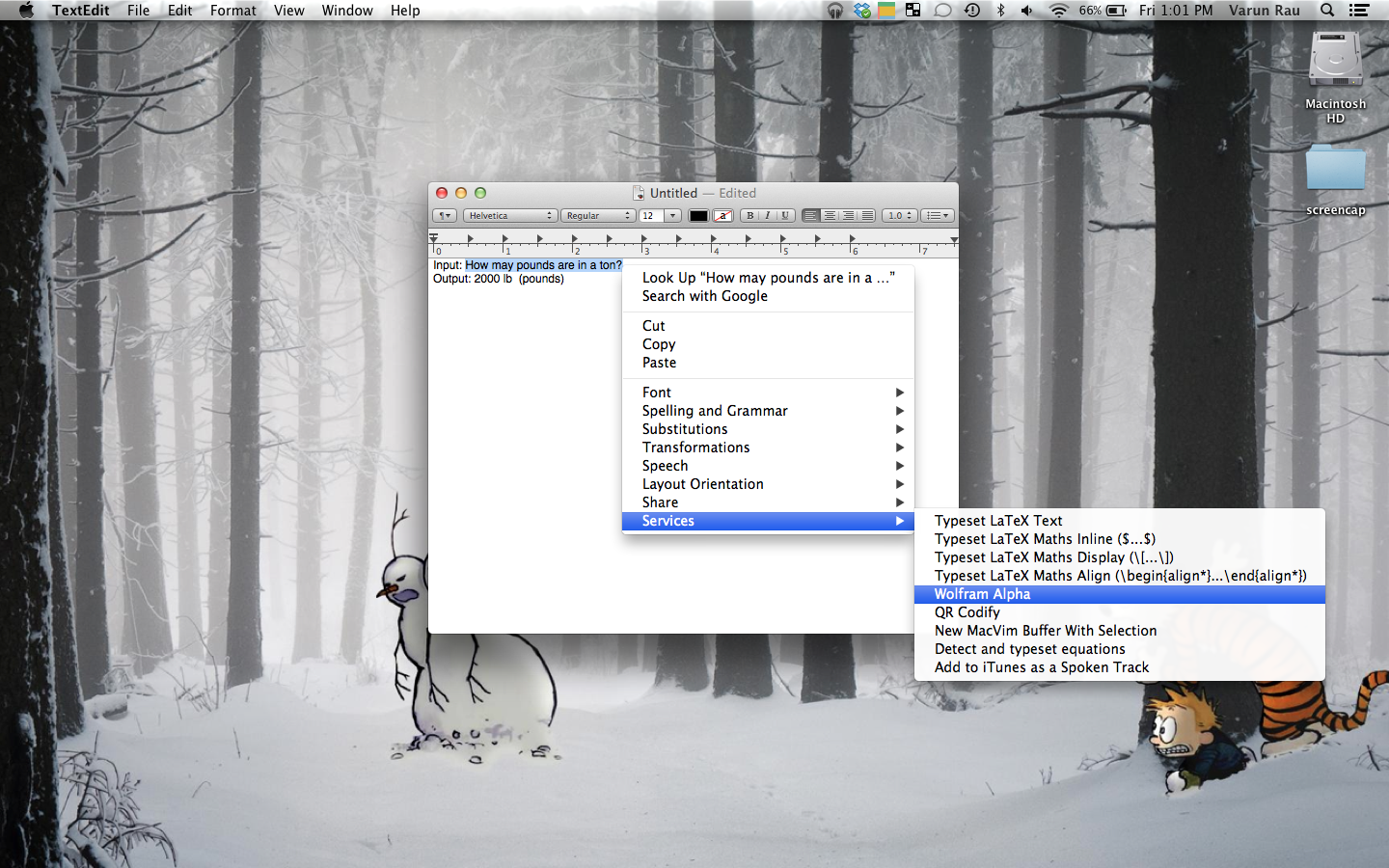
Task: Choose Typeset LaTeX Maths Align service
Action: pos(1119,576)
